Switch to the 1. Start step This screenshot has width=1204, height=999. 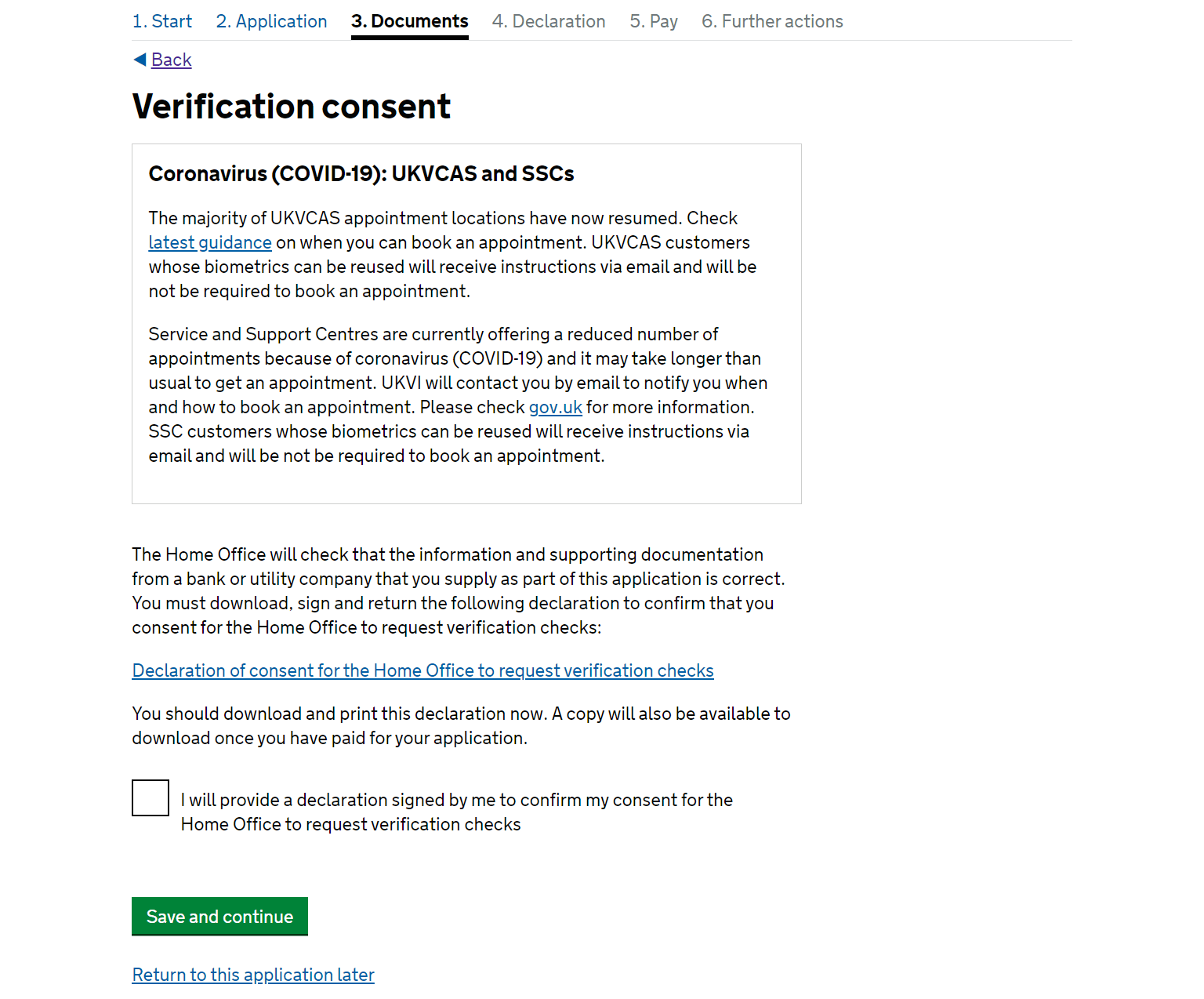pyautogui.click(x=161, y=21)
